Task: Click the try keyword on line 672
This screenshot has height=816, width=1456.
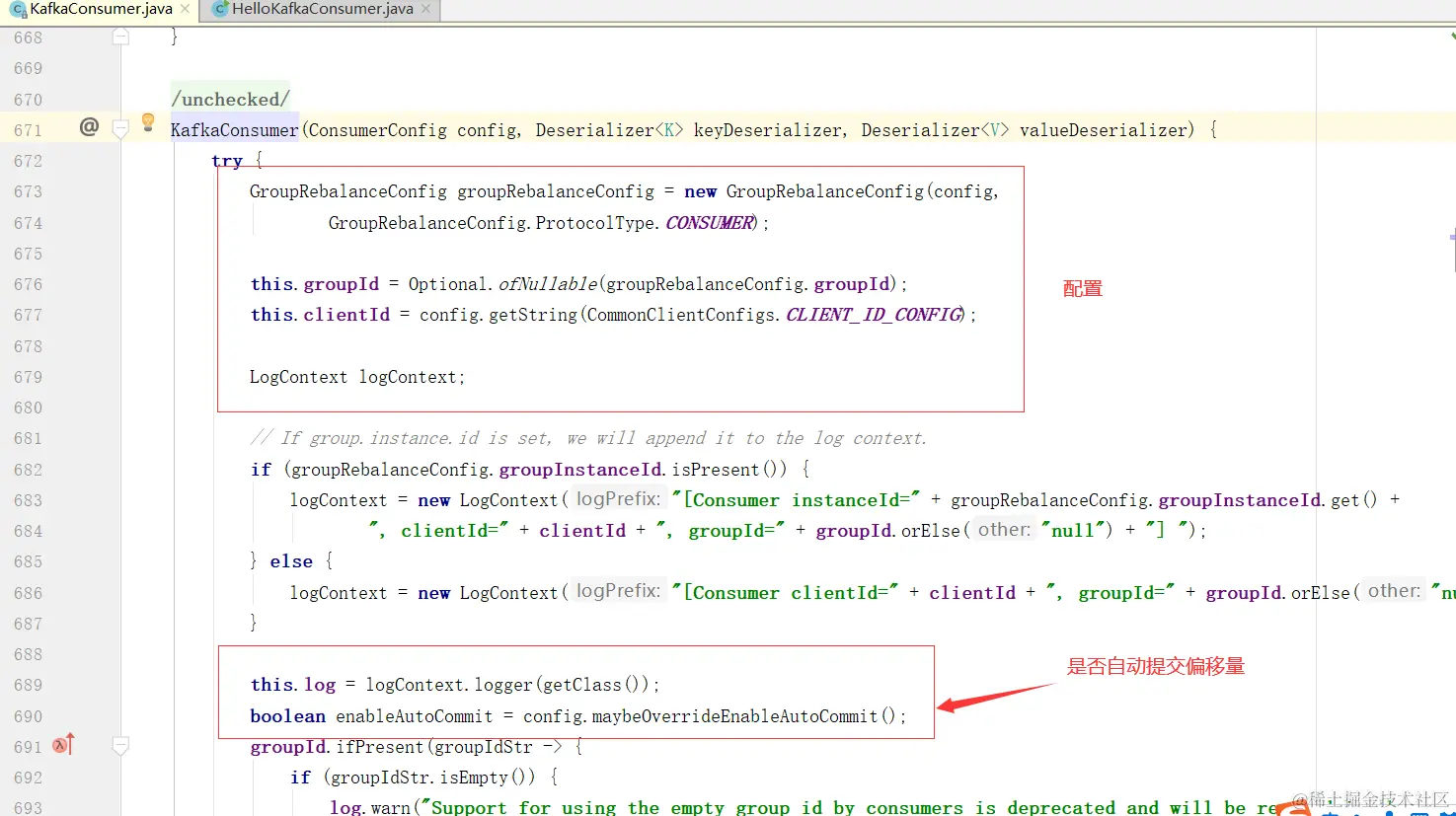Action: (x=226, y=161)
